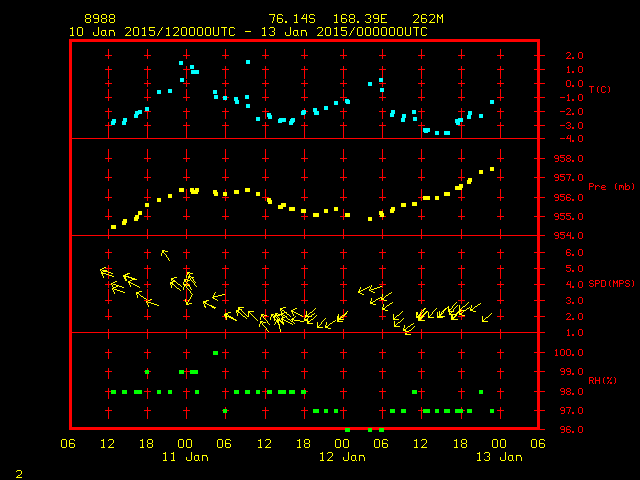Click the elevation value 262M
This screenshot has height=480, width=640.
pyautogui.click(x=428, y=19)
